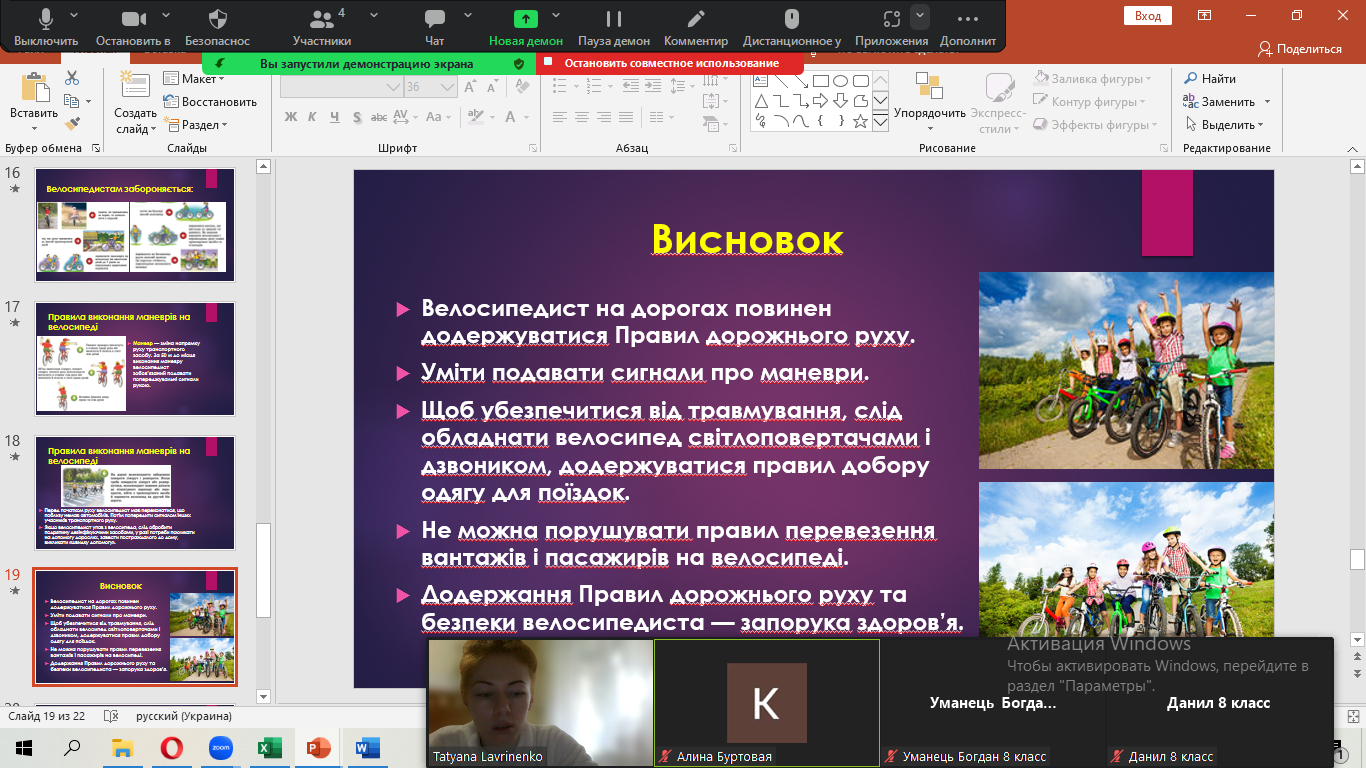The height and width of the screenshot is (768, 1366).
Task: Open the Zoom Chat panel
Action: (434, 27)
